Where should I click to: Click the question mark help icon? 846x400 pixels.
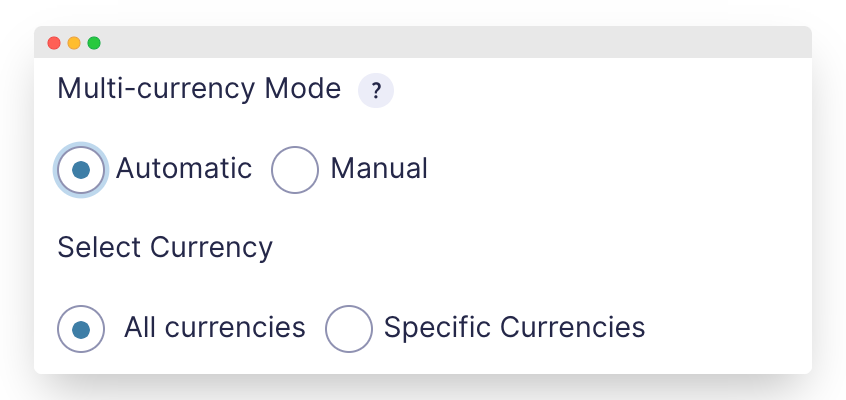click(376, 91)
